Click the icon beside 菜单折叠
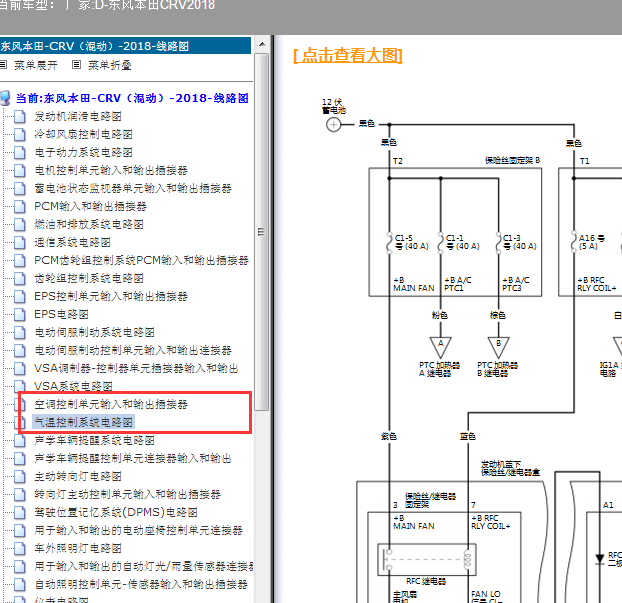 coord(77,65)
